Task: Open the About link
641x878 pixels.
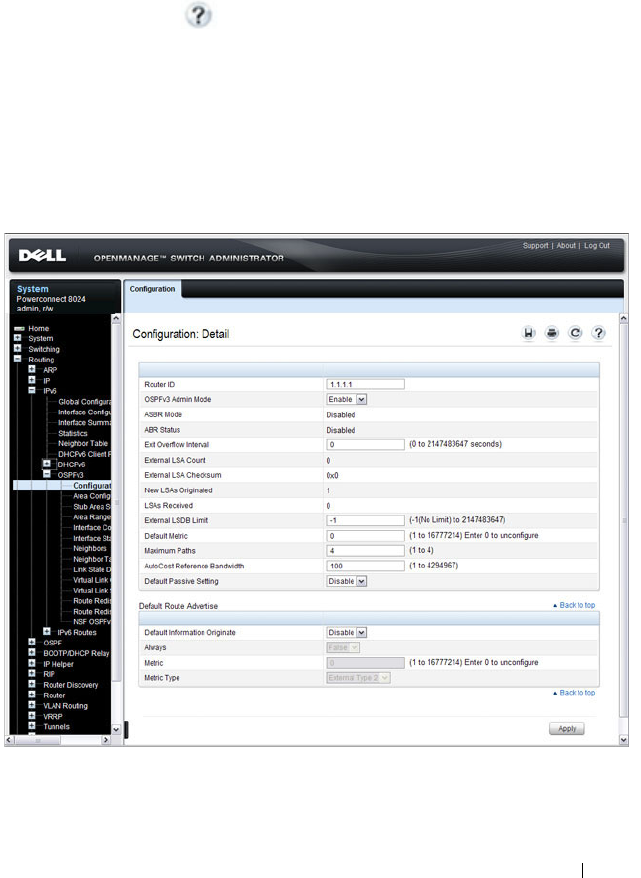Action: 566,245
